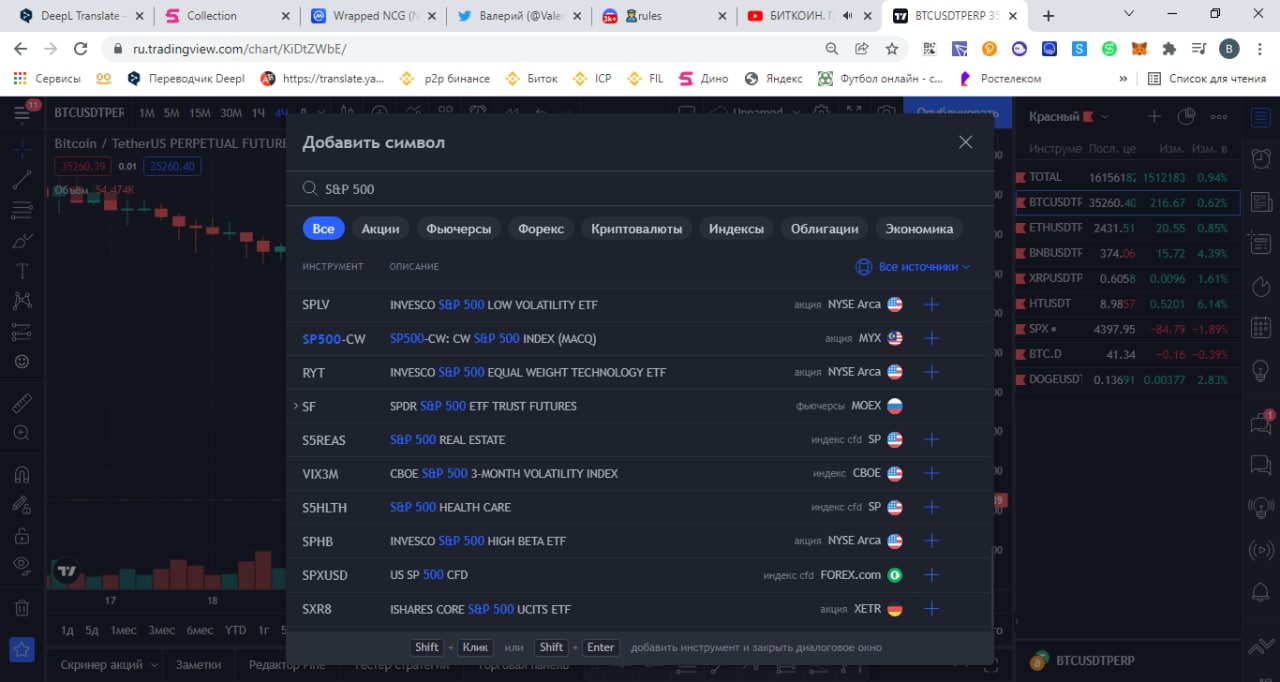
Task: Toggle the eye hide-drawings icon
Action: point(22,564)
